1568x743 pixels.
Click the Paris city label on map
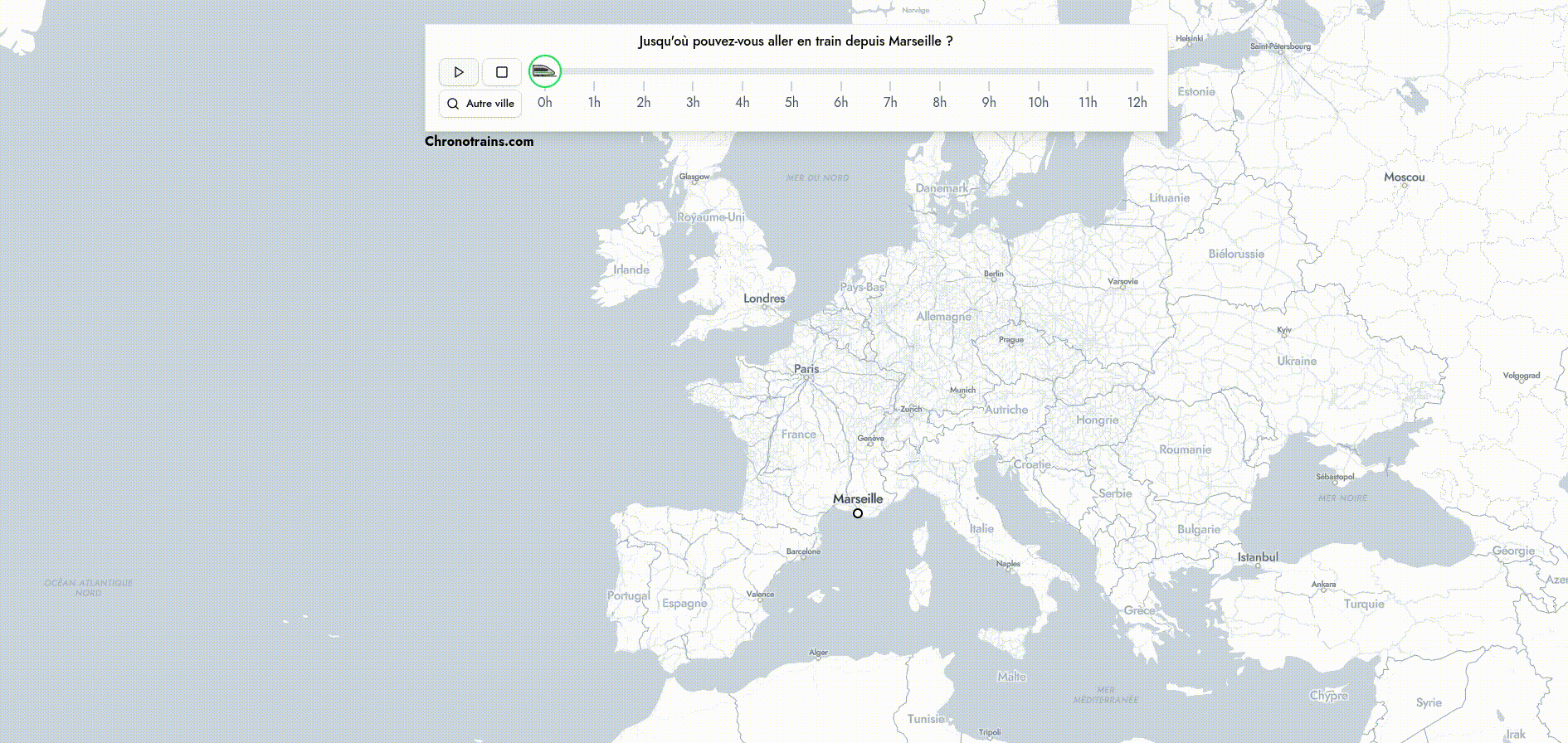806,369
